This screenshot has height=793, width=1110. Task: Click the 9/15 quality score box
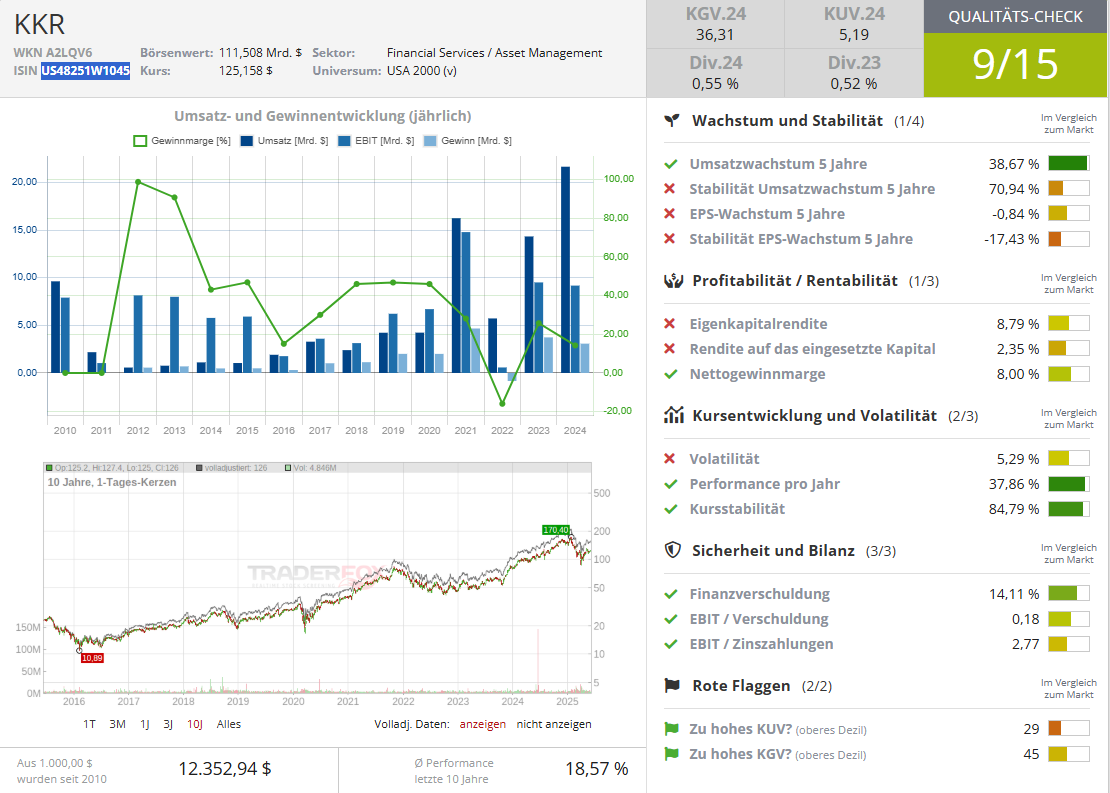pos(1016,64)
